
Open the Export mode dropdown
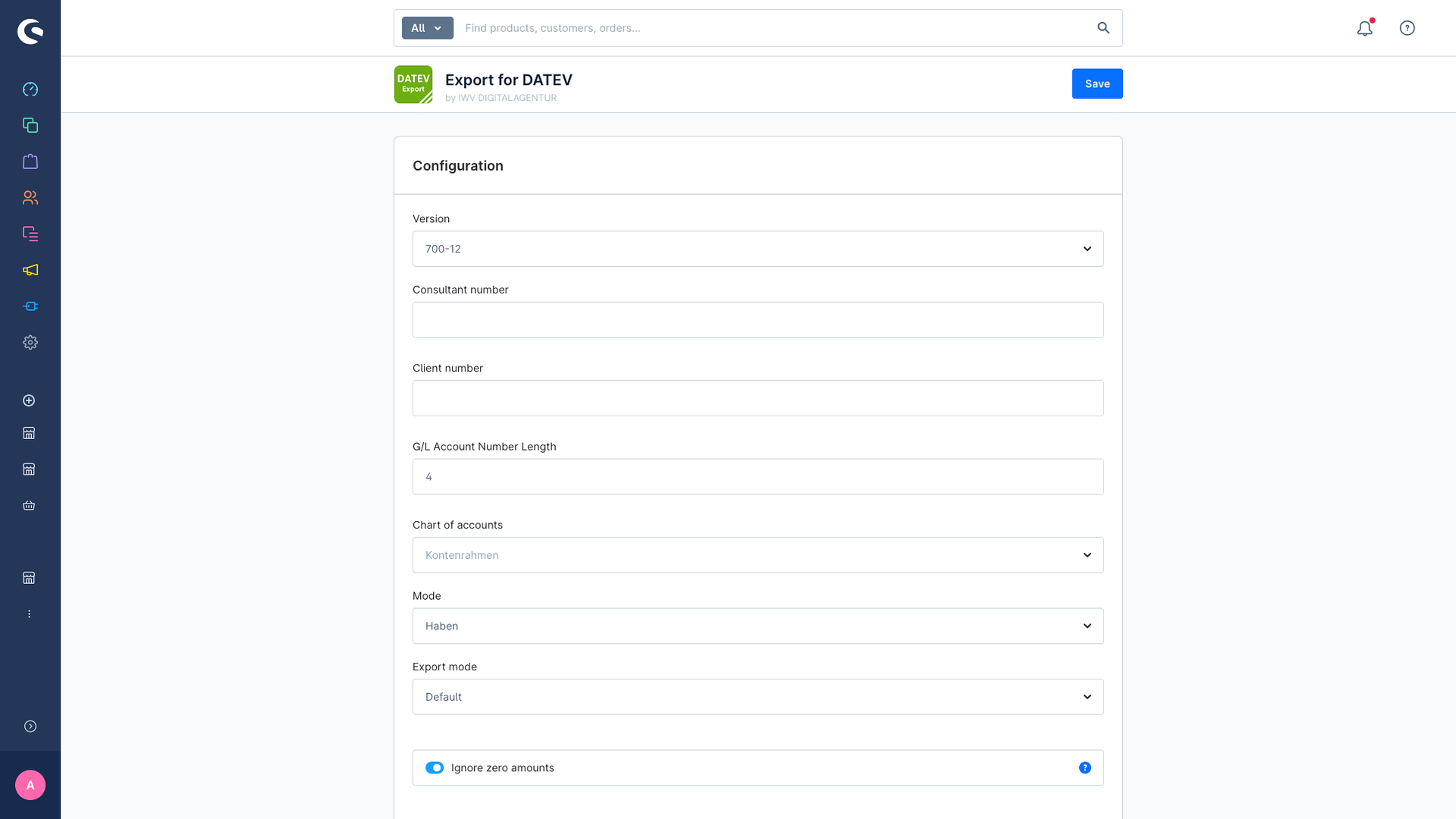(758, 697)
